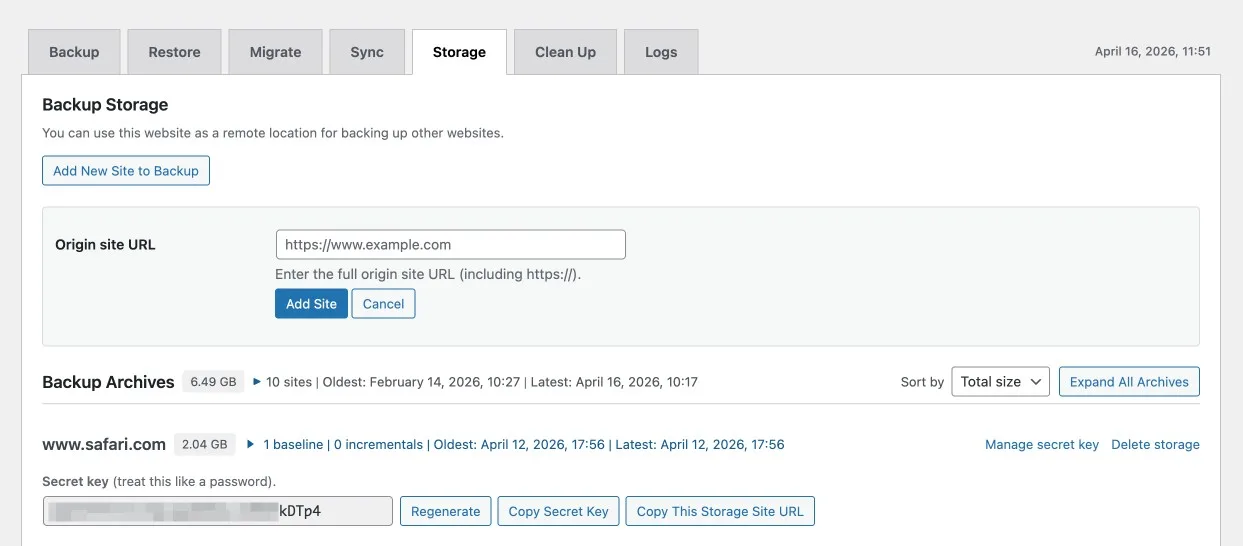
Task: Click the Storage tab
Action: [459, 52]
